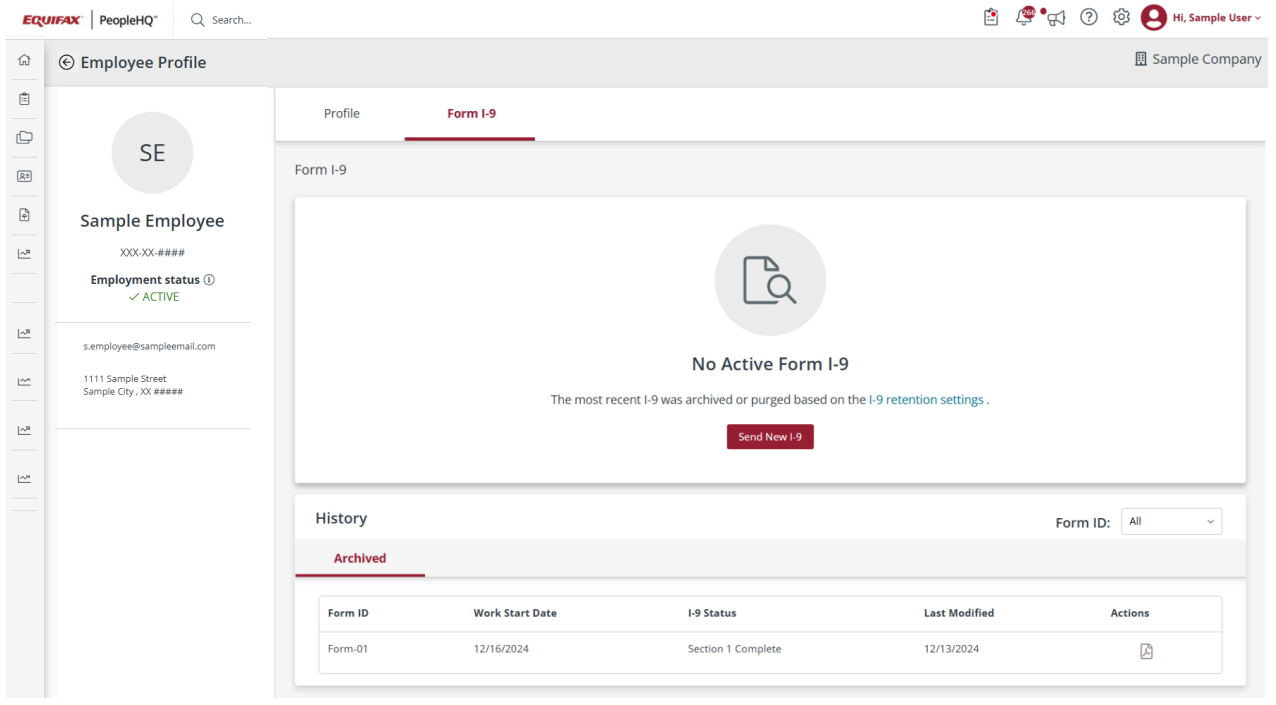The image size is (1276, 705).
Task: Open the question mark help icon
Action: 1089,17
